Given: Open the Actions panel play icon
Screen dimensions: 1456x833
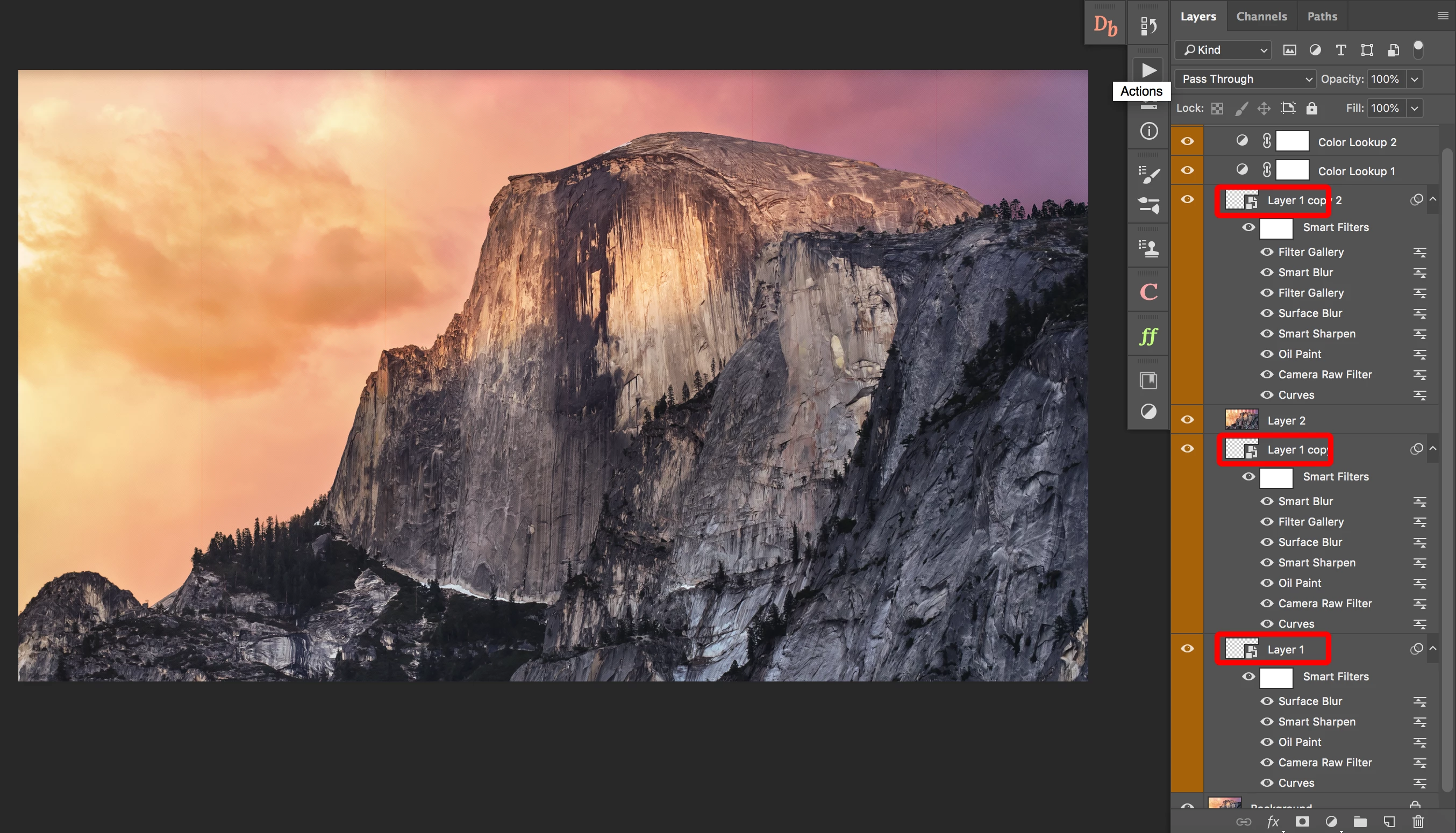Looking at the screenshot, I should [x=1148, y=70].
